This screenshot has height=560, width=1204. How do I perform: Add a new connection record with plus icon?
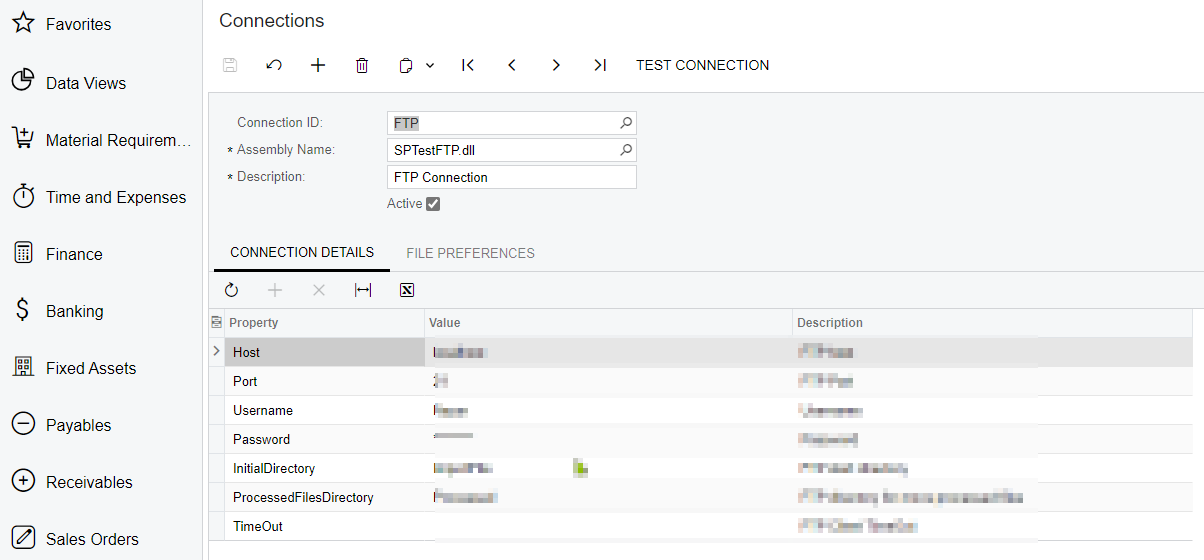click(x=318, y=65)
